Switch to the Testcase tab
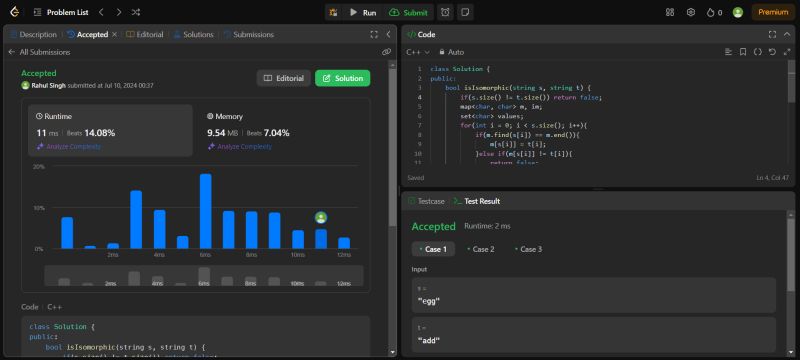 click(x=427, y=201)
